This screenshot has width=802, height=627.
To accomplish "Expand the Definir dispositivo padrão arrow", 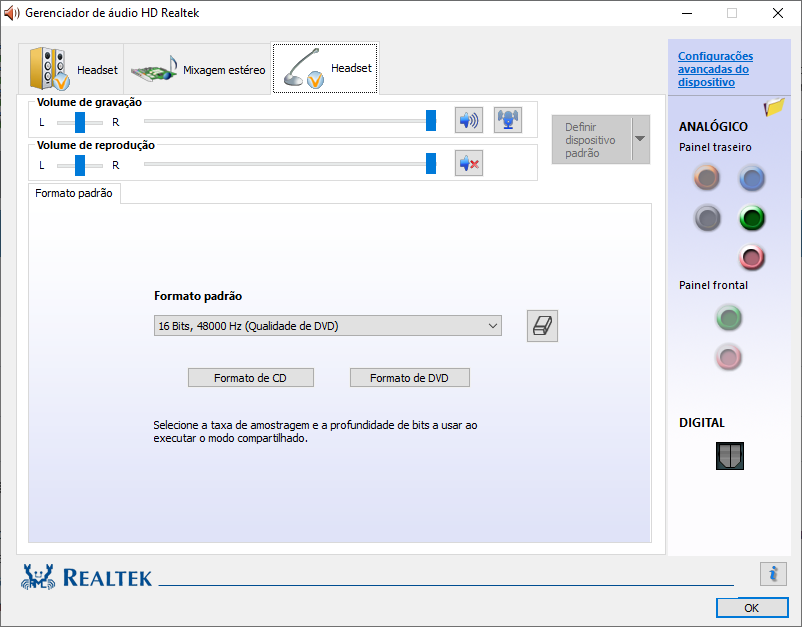I will click(x=640, y=139).
